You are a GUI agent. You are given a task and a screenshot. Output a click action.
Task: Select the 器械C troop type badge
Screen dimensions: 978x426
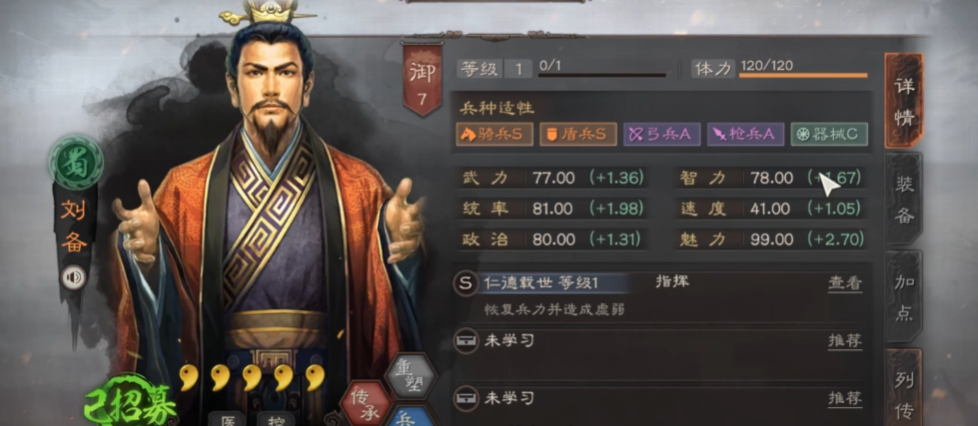coord(829,134)
